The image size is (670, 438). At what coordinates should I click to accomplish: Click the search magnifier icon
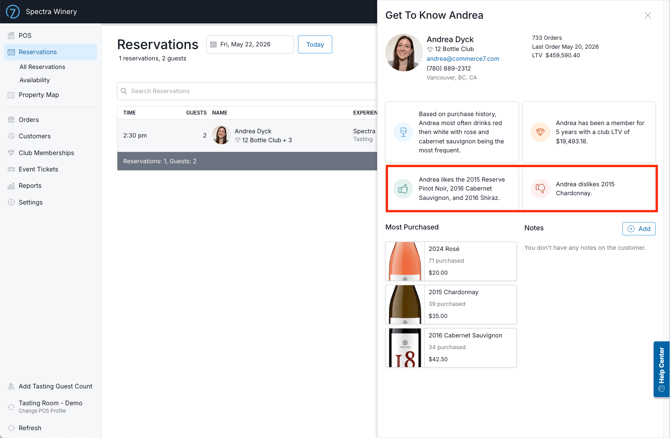pyautogui.click(x=124, y=91)
